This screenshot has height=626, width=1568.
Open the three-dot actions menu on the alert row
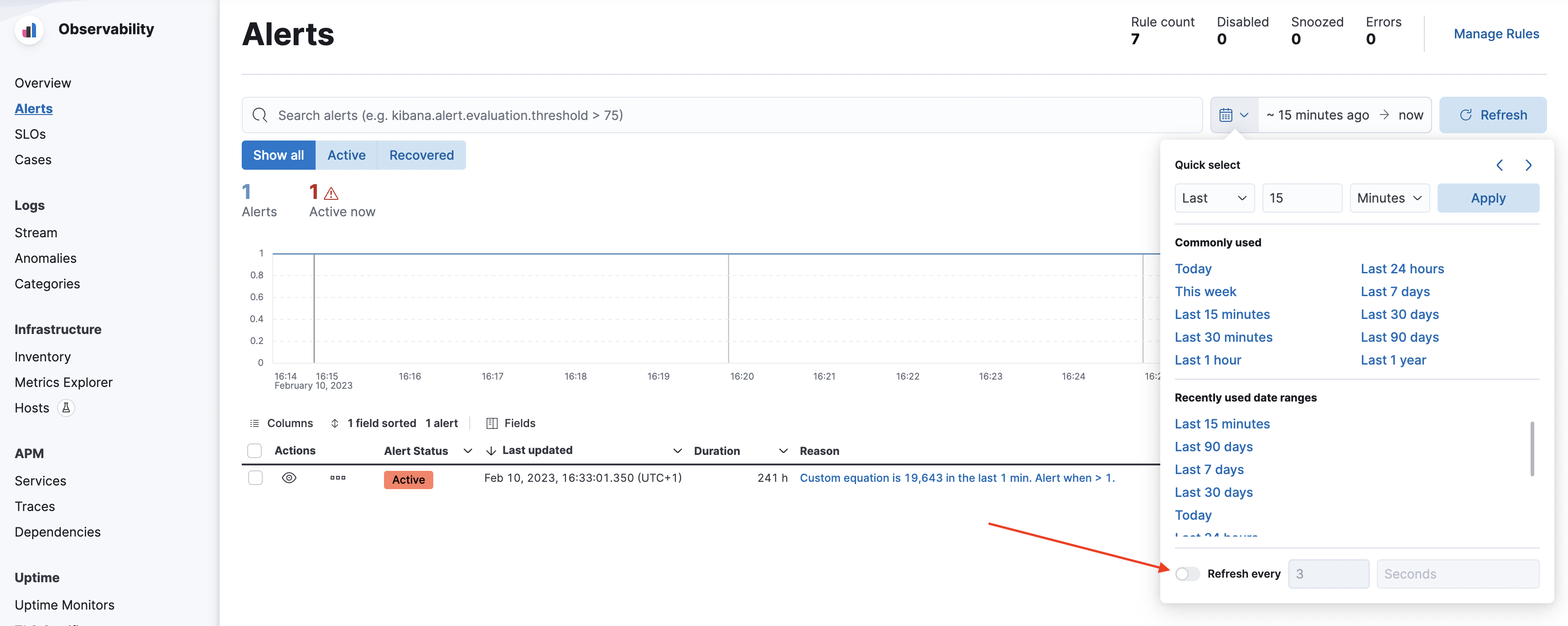tap(337, 477)
